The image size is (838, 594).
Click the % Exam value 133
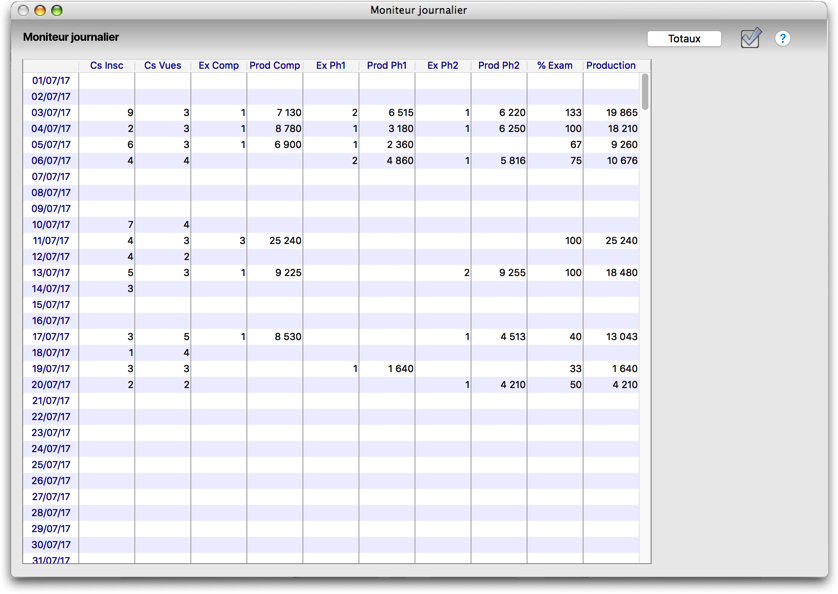(x=573, y=113)
